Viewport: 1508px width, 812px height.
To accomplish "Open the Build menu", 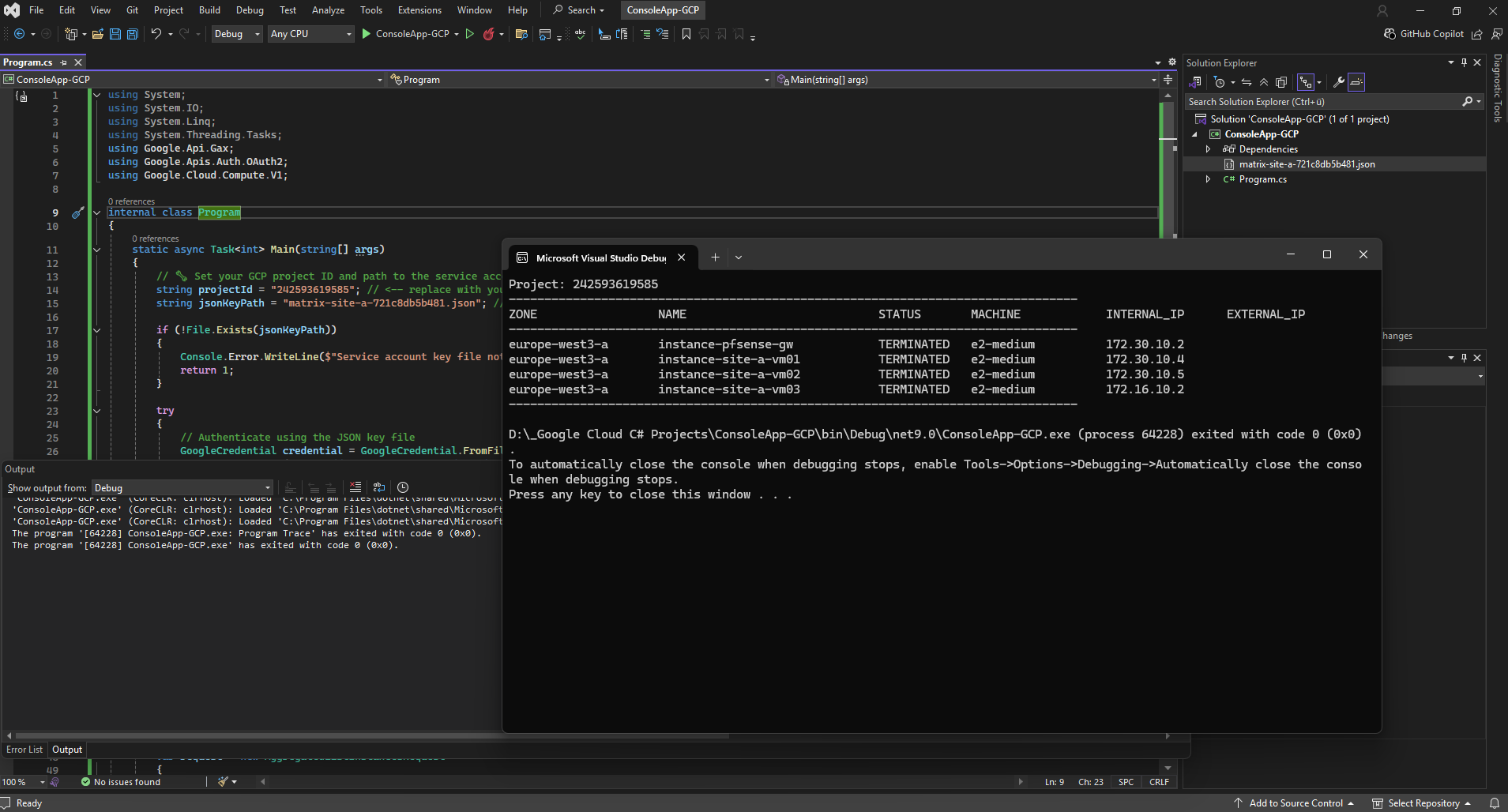I will 209,10.
